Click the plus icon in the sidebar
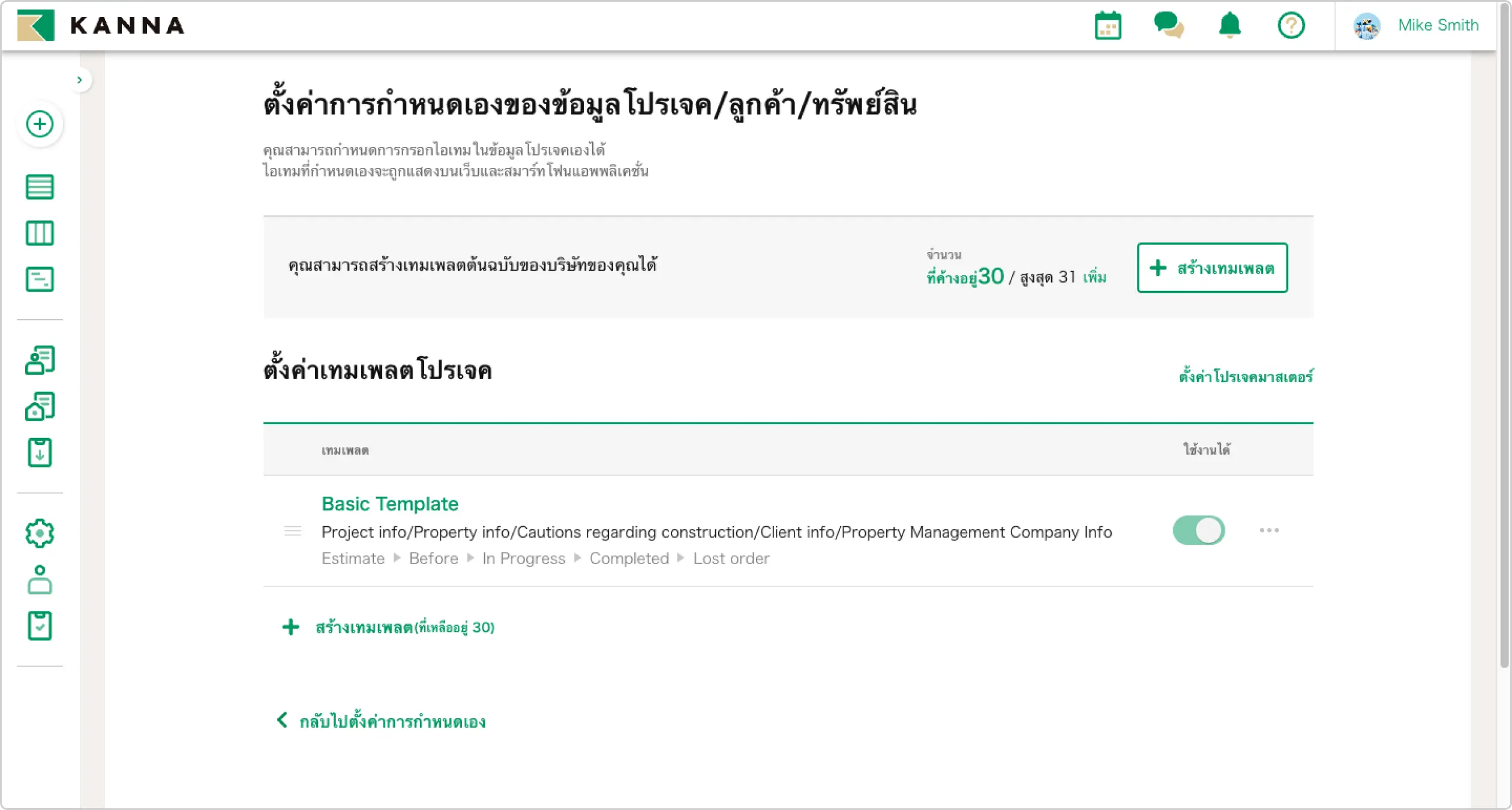This screenshot has width=1512, height=810. tap(40, 124)
